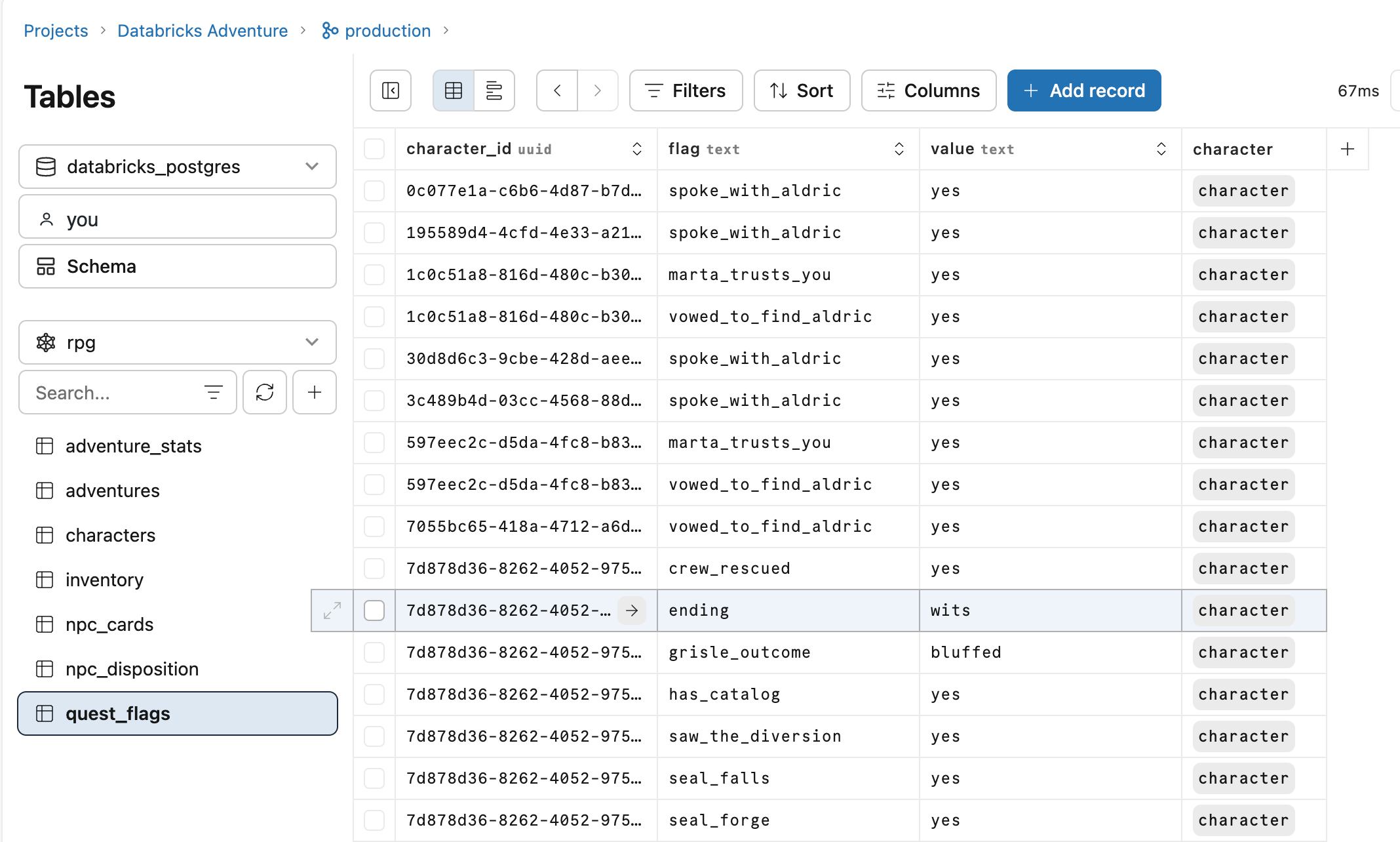
Task: Open the Filters menu
Action: (686, 90)
